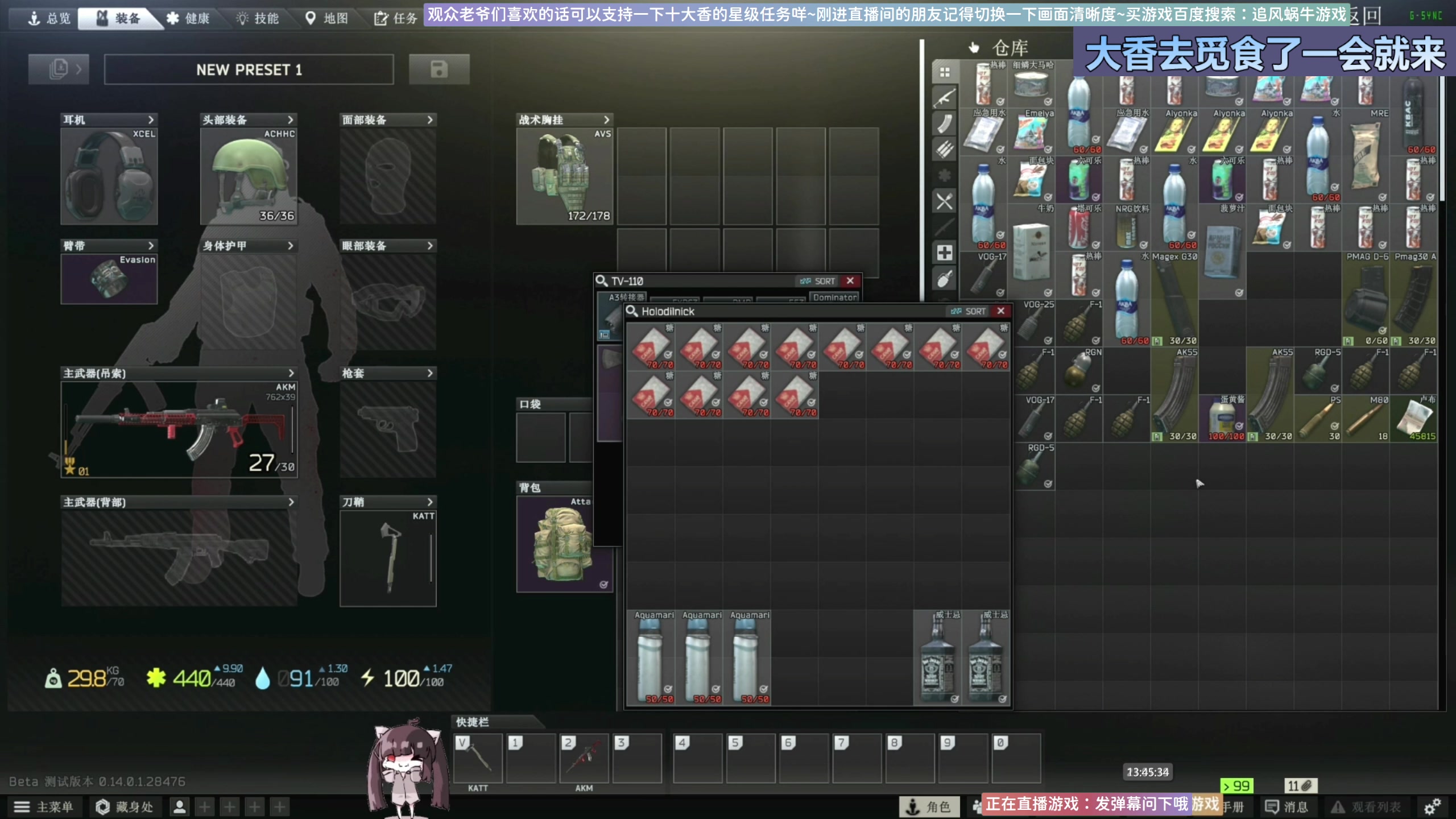This screenshot has height=819, width=1456.
Task: Click the empty 主武器(背部) back weapon slot
Action: point(179,559)
